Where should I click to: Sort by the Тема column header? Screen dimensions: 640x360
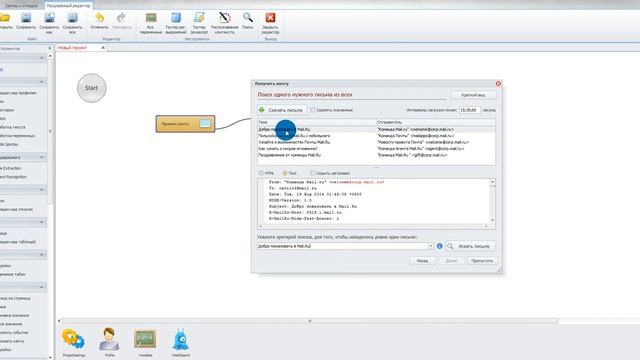[x=316, y=122]
